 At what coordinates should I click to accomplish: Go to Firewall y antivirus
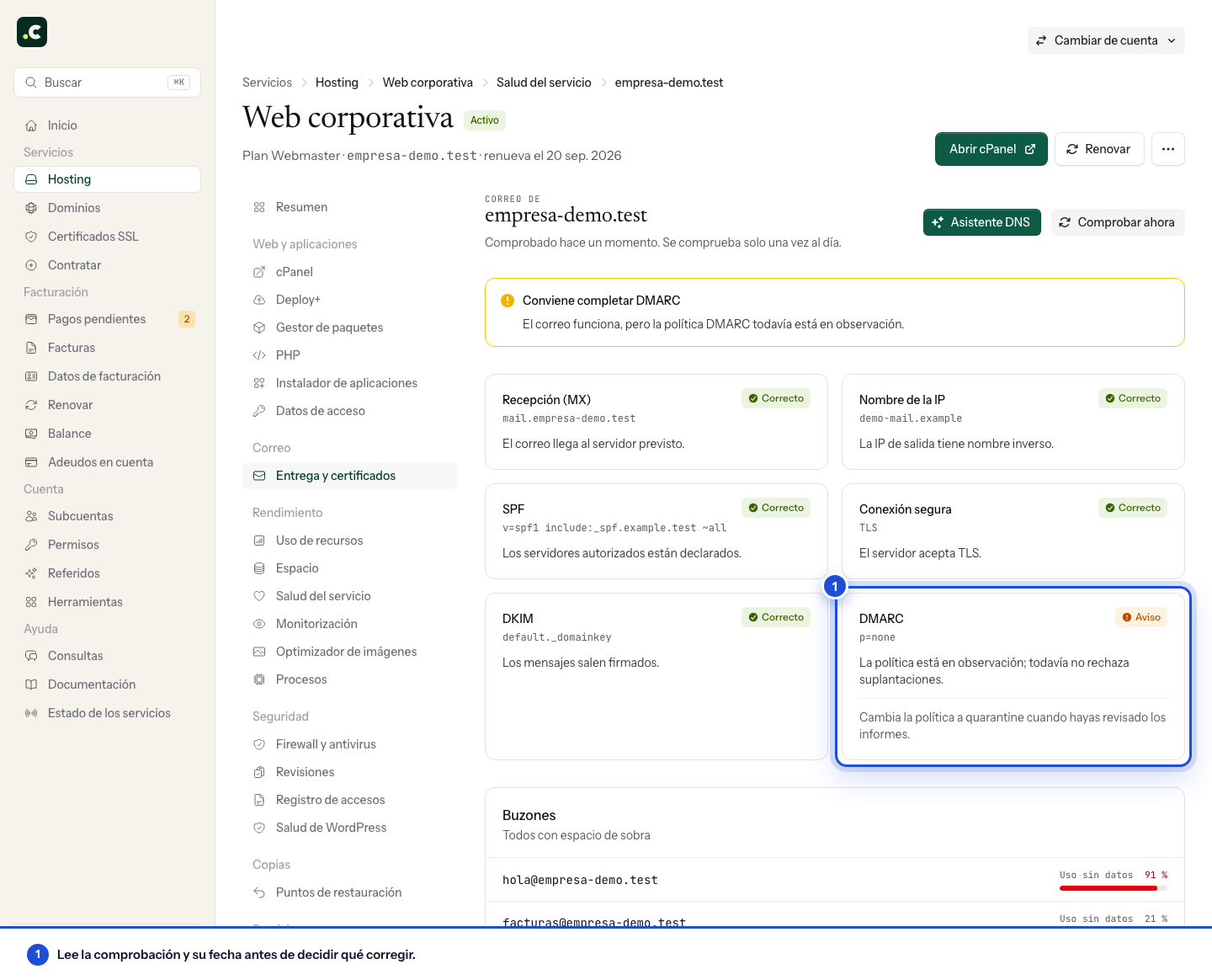pos(350,744)
